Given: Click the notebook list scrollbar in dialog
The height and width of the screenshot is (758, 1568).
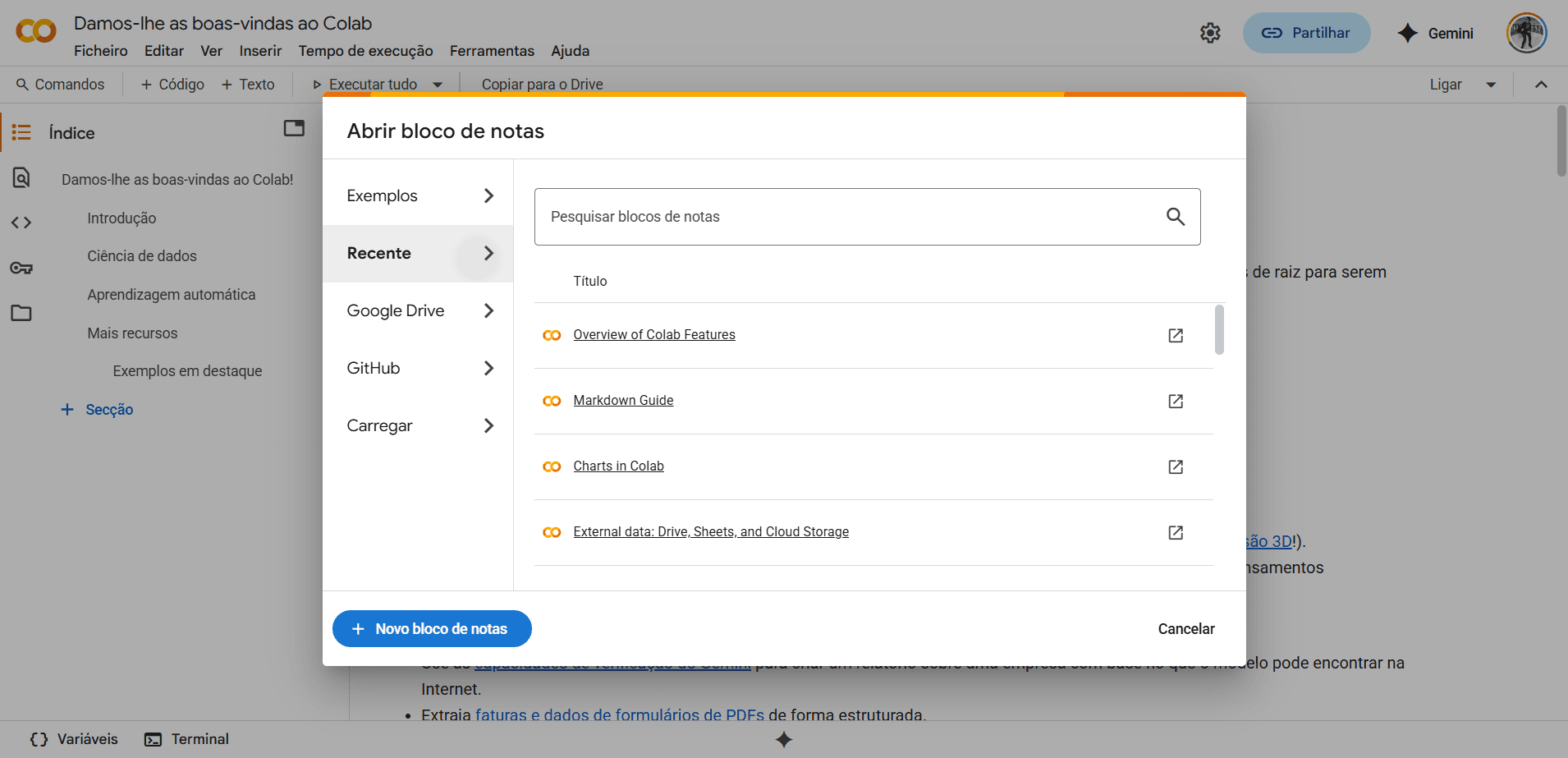Looking at the screenshot, I should coord(1219,329).
